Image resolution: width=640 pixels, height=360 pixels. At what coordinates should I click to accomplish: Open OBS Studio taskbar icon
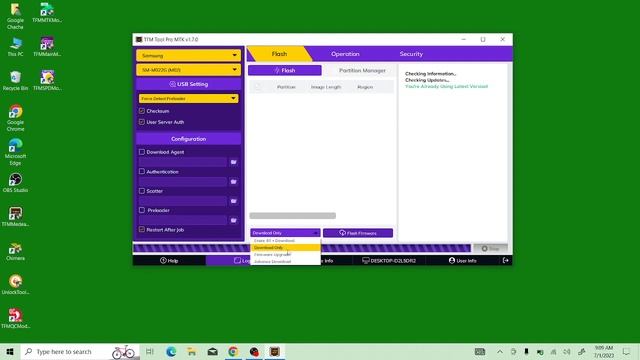pyautogui.click(x=254, y=351)
